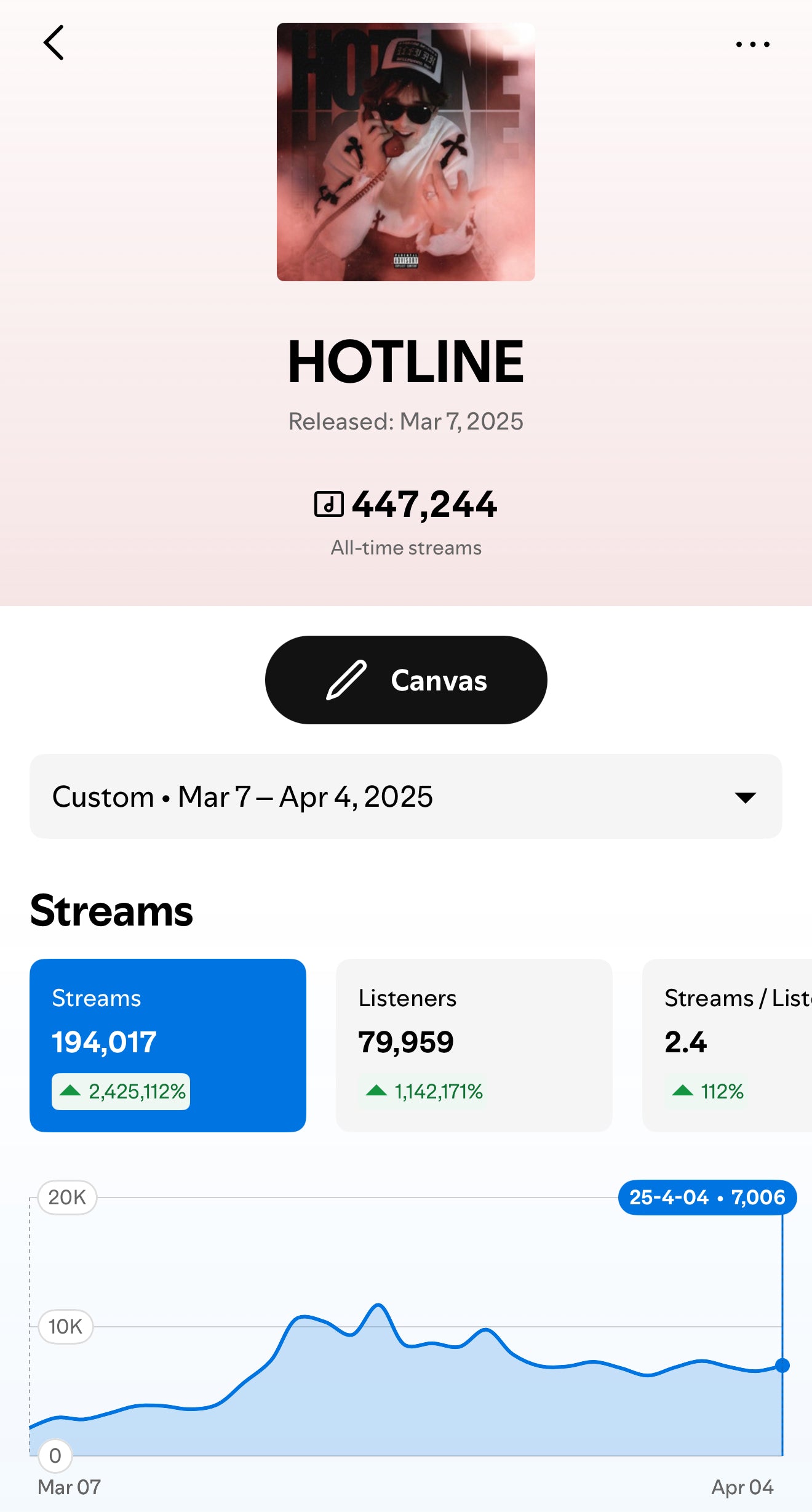Tap the 10K axis label on chart
Viewport: 812px width, 1512px height.
click(66, 1327)
